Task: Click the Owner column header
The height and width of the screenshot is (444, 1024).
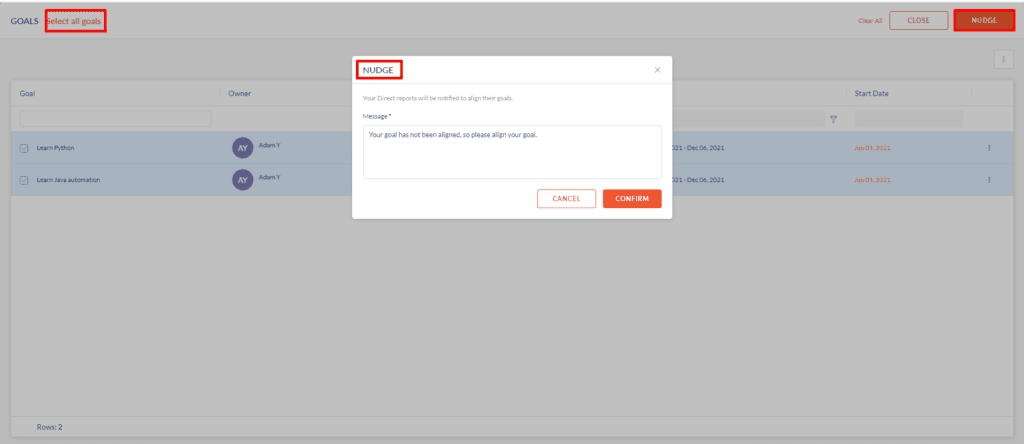Action: [240, 93]
